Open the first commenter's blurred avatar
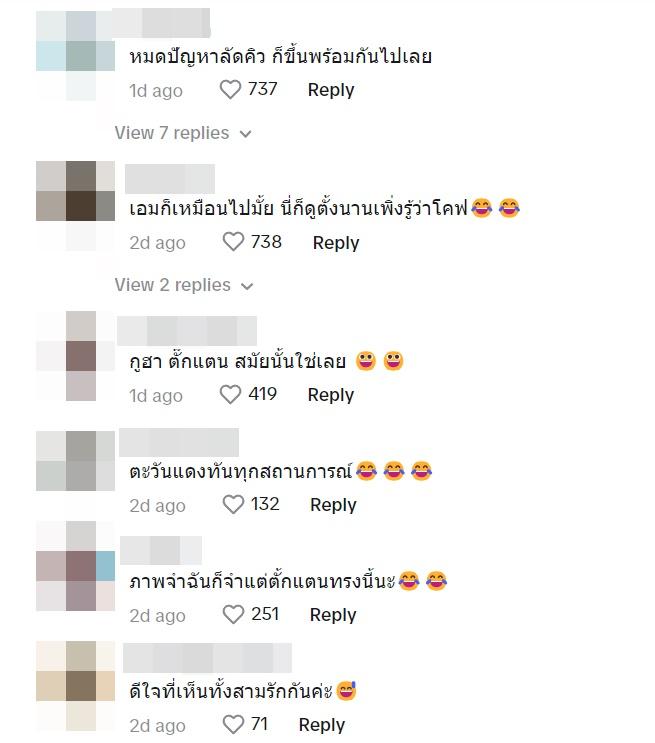The image size is (655, 743). pyautogui.click(x=75, y=55)
